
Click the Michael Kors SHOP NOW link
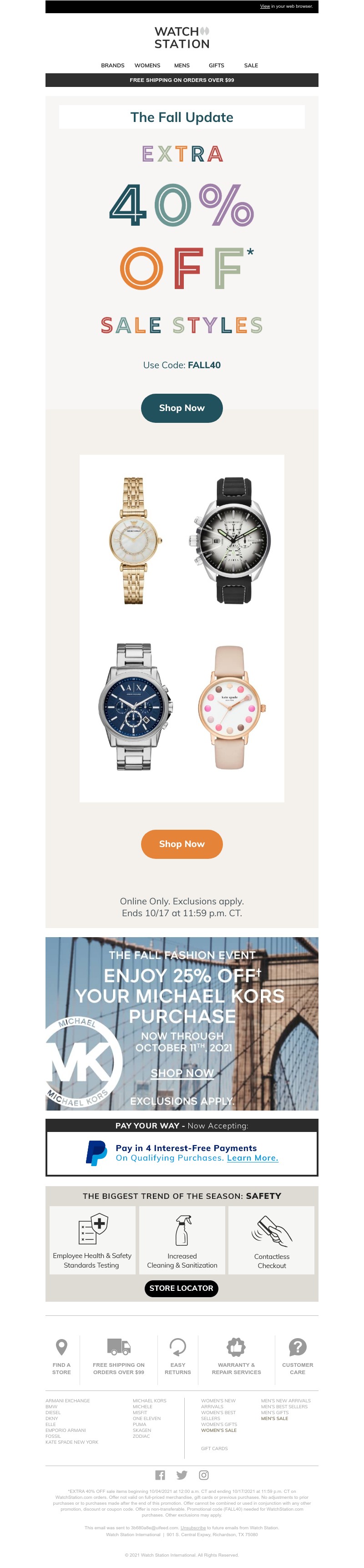182,1072
